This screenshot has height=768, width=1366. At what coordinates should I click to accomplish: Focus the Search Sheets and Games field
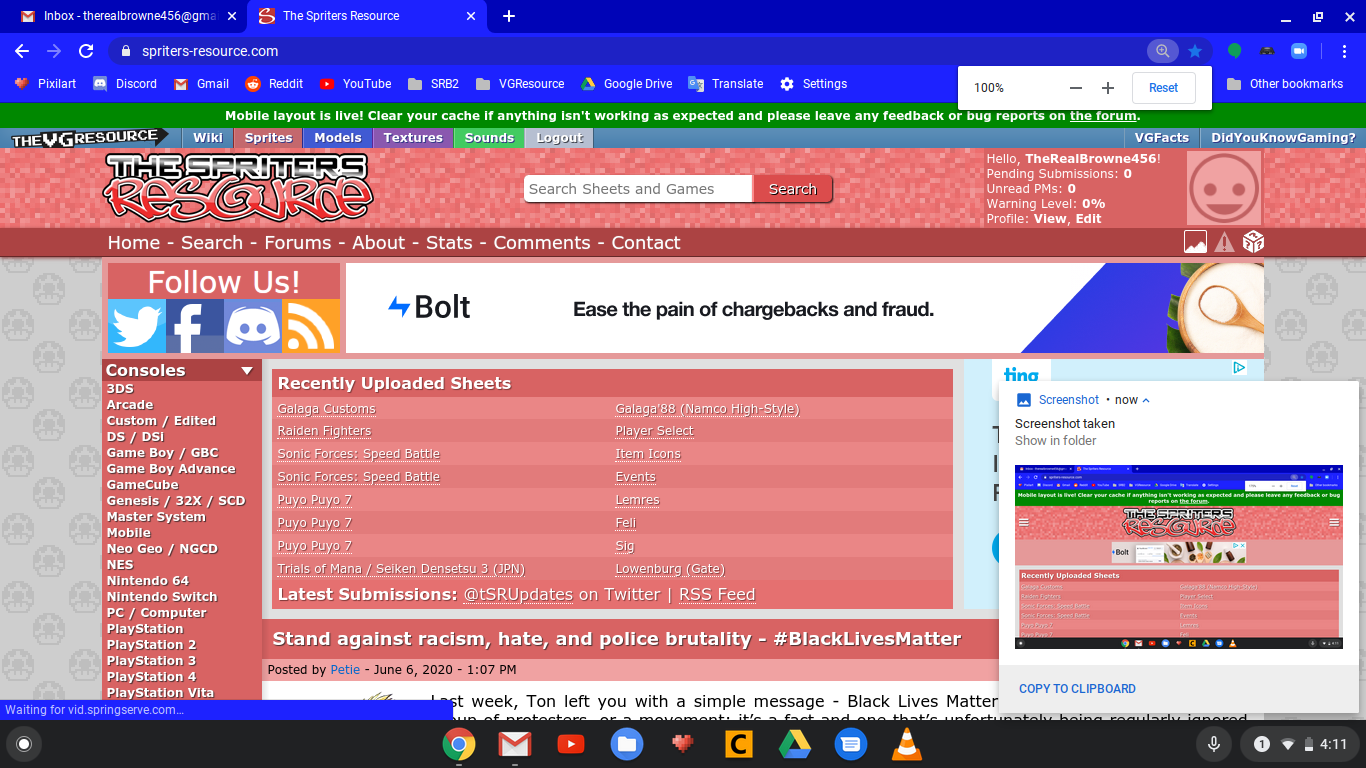click(638, 189)
